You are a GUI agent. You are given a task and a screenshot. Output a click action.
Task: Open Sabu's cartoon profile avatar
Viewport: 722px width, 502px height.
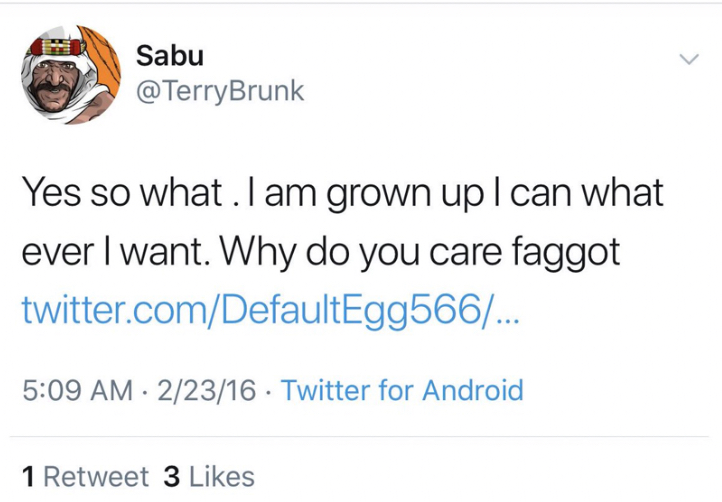tap(71, 75)
